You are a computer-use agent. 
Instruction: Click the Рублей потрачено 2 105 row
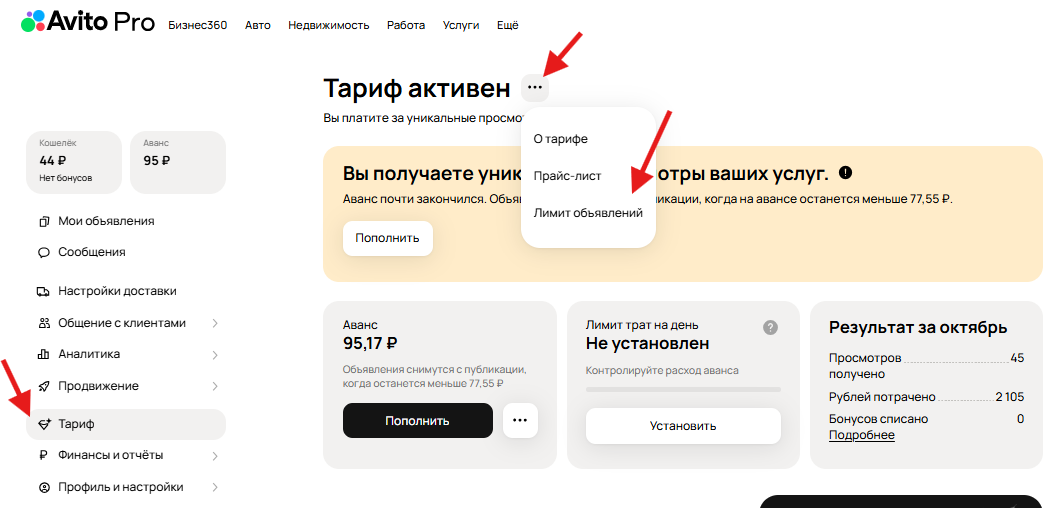click(x=926, y=397)
